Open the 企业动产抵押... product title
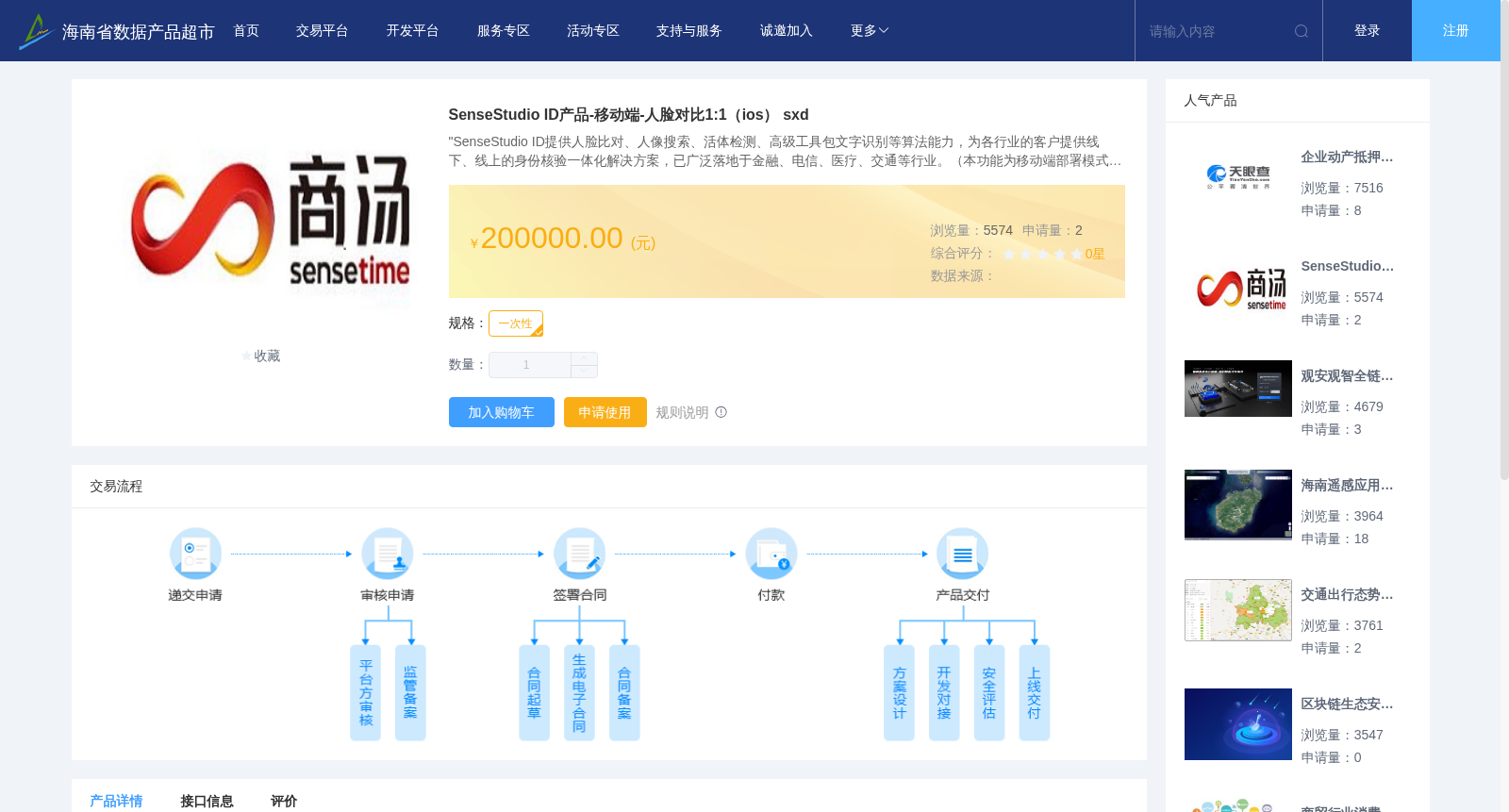 1347,157
